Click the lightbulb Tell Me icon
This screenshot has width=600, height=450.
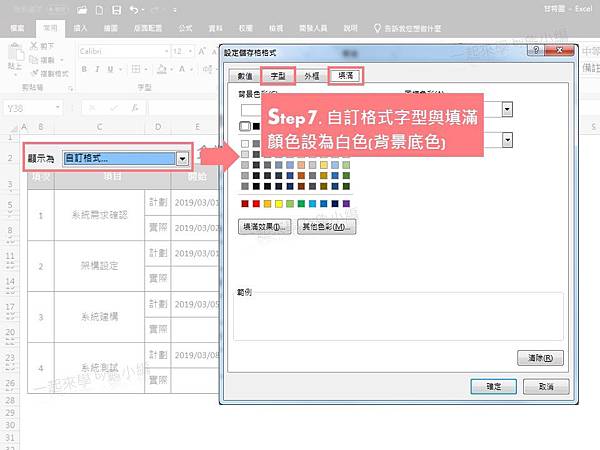click(377, 28)
